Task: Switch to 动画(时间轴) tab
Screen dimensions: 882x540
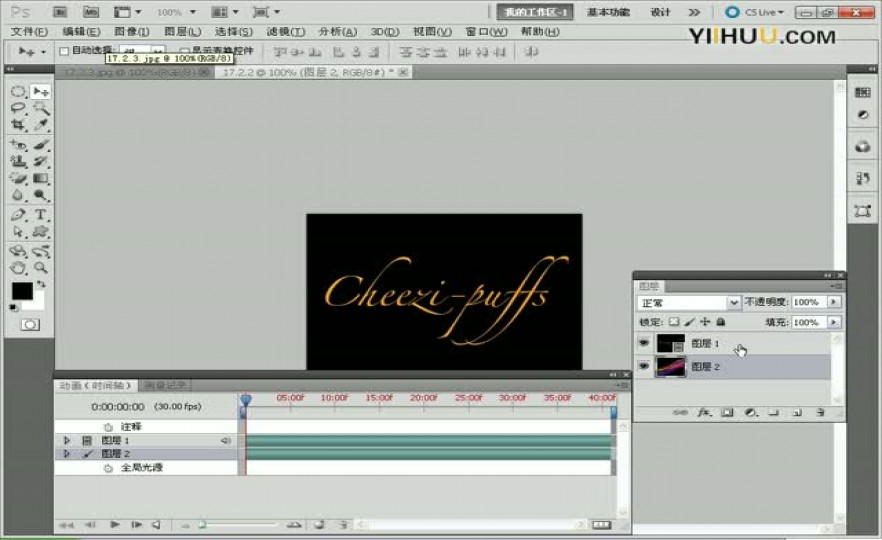Action: pyautogui.click(x=96, y=385)
